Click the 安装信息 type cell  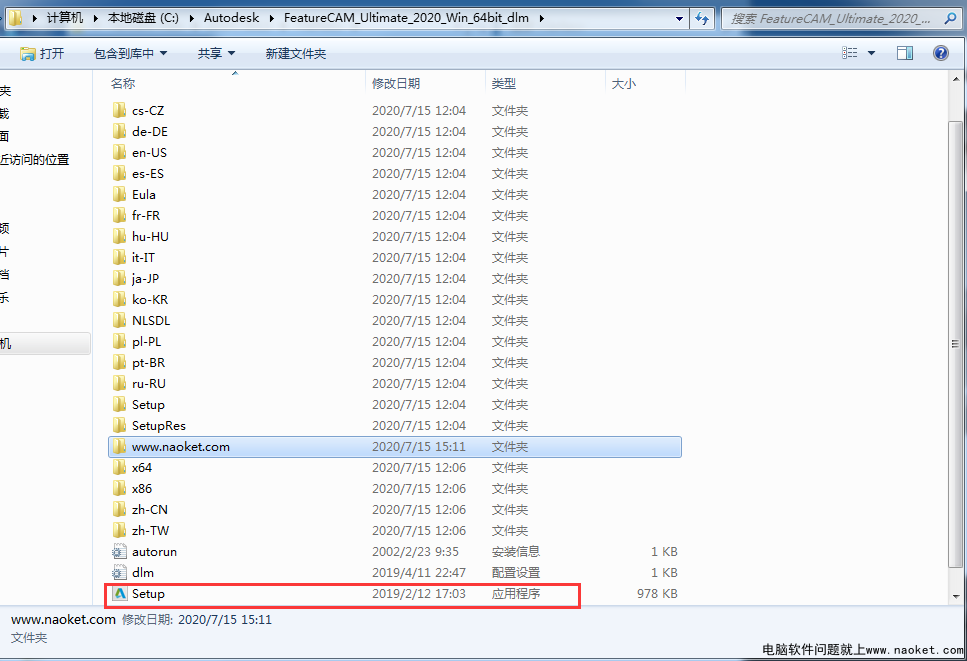point(516,551)
